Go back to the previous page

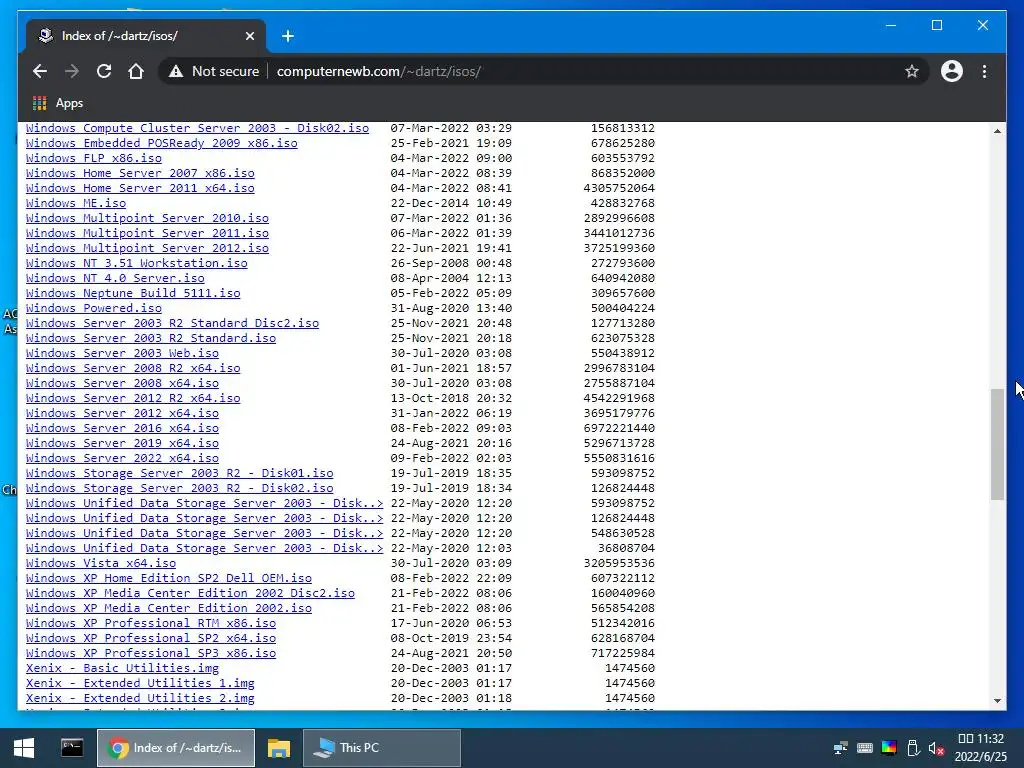coord(40,71)
